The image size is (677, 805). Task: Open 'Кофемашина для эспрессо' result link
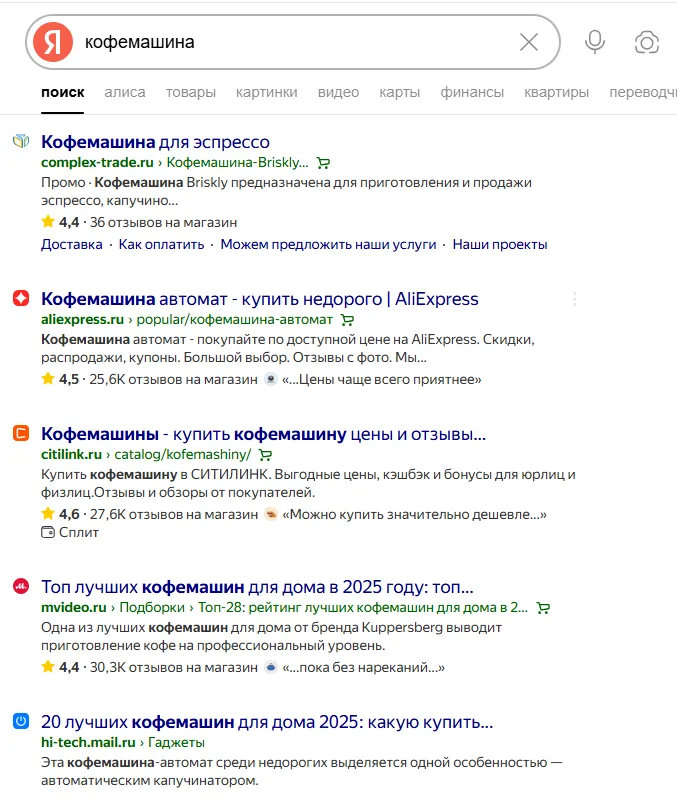tap(155, 142)
